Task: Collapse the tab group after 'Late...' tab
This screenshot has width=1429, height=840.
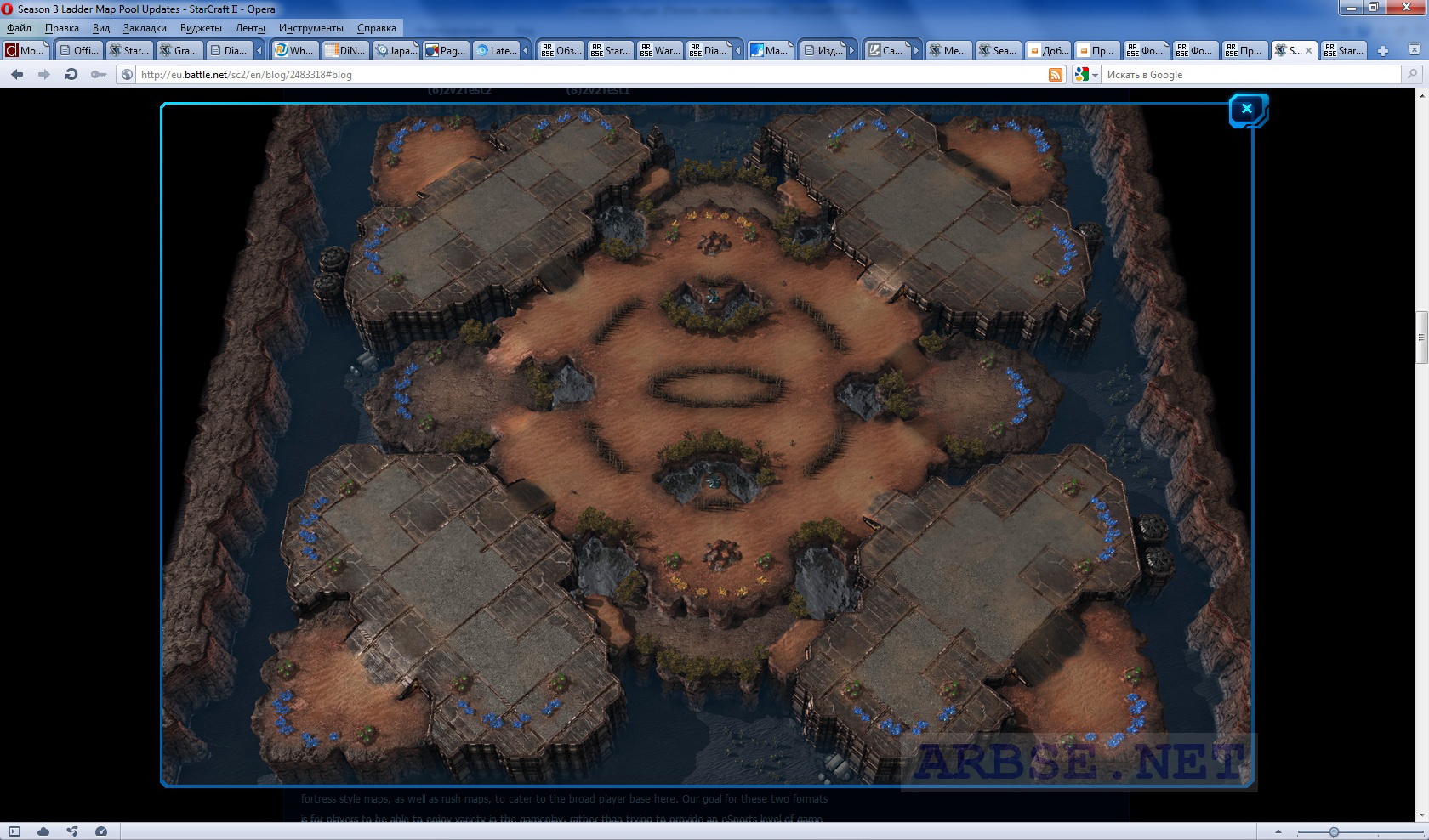Action: pos(526,50)
